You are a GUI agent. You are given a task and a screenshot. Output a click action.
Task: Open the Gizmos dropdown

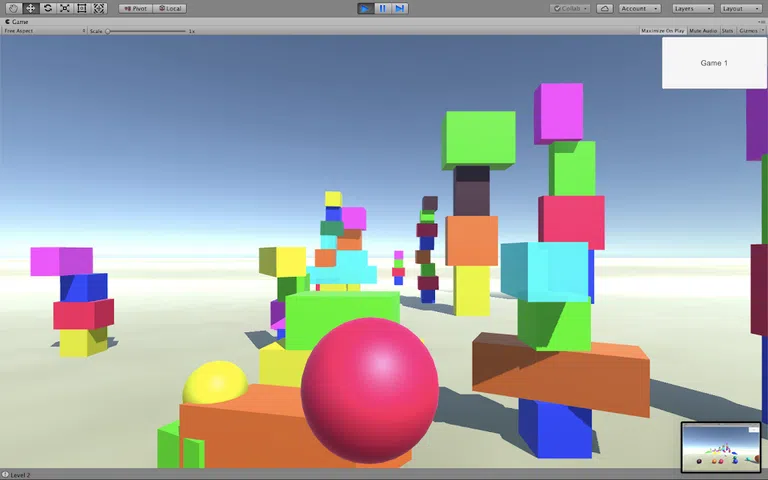(x=749, y=31)
